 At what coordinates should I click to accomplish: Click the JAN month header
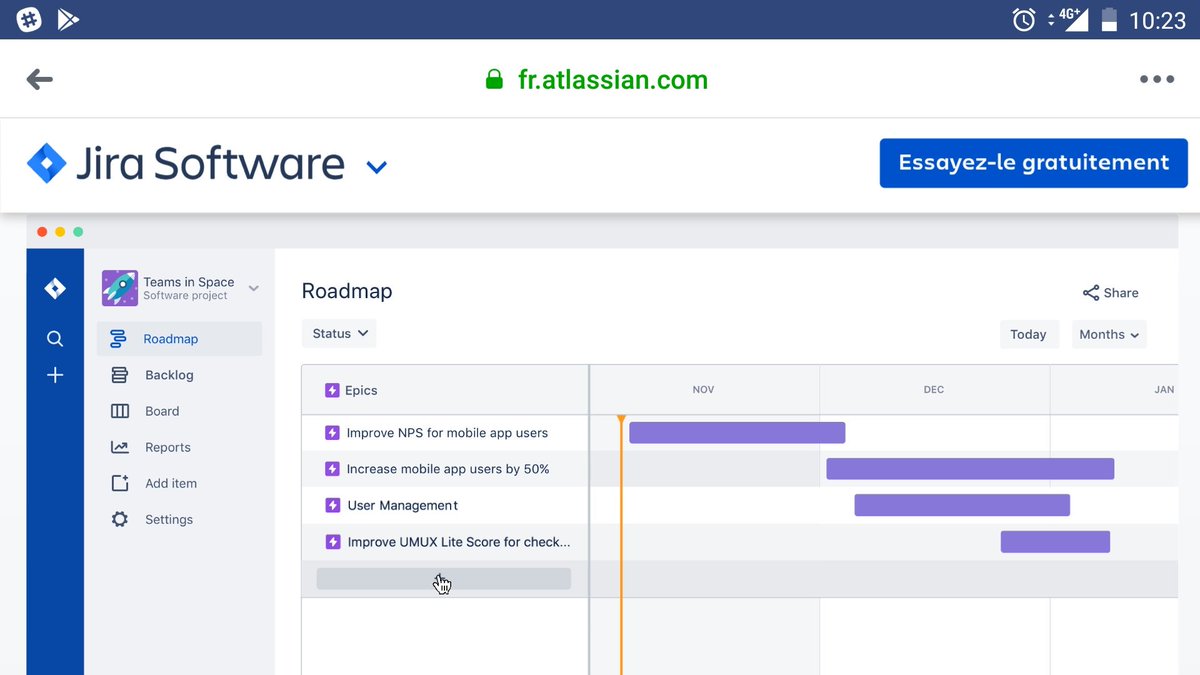[1164, 390]
